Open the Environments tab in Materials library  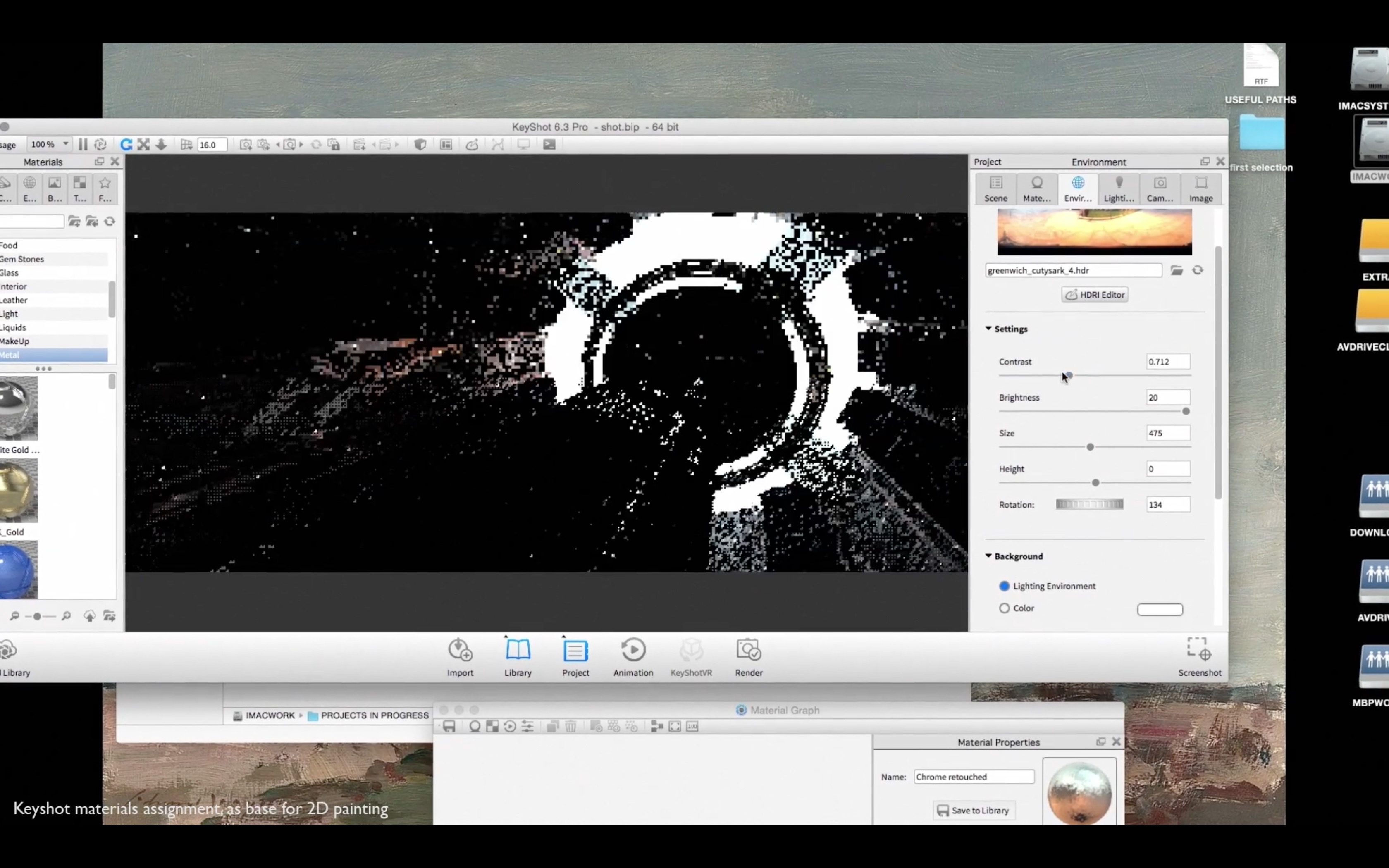pyautogui.click(x=30, y=189)
